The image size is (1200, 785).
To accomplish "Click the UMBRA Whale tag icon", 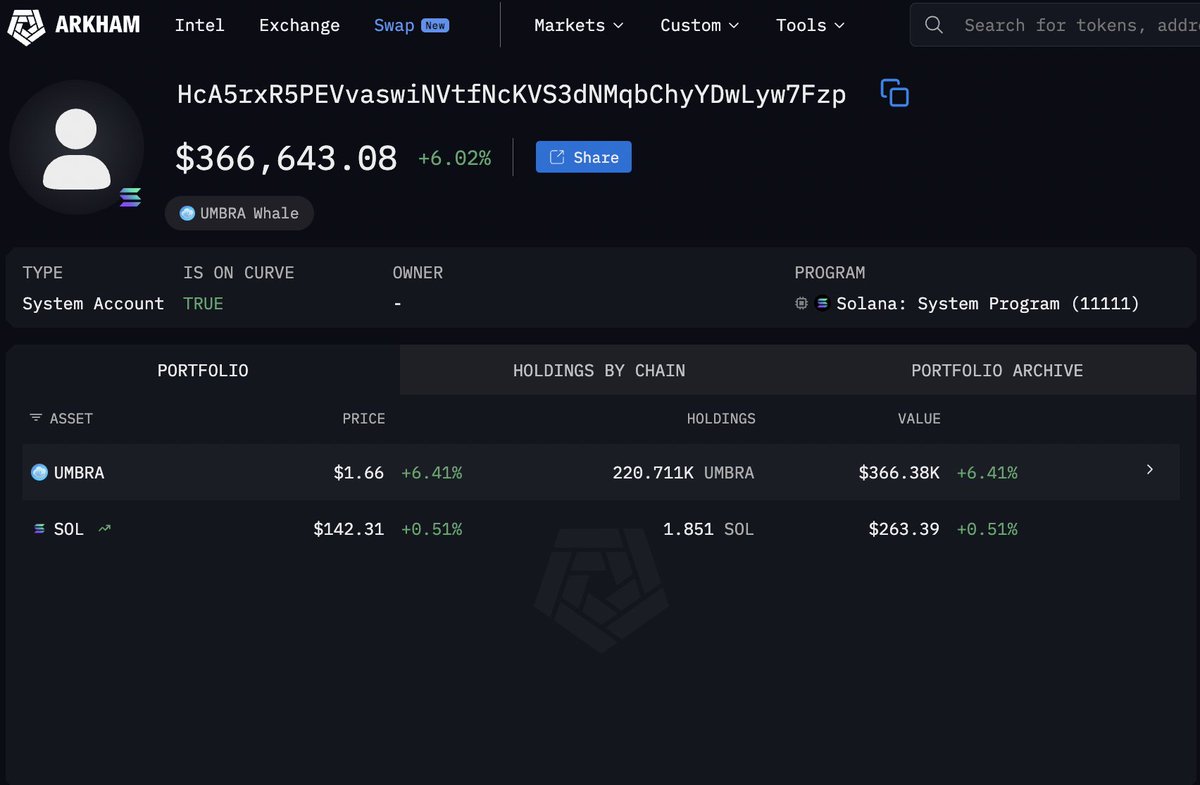I will (187, 213).
